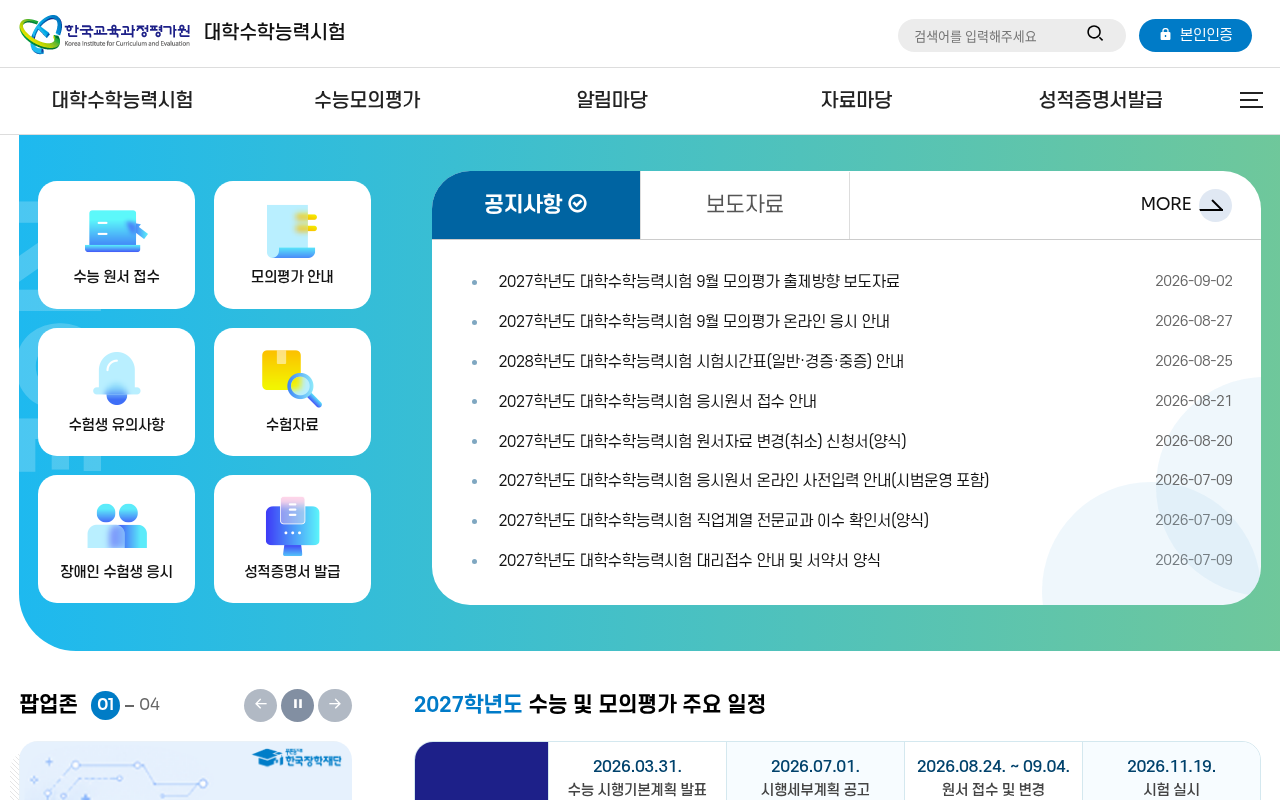Click the 본인인증 button
The image size is (1280, 800).
(x=1195, y=35)
